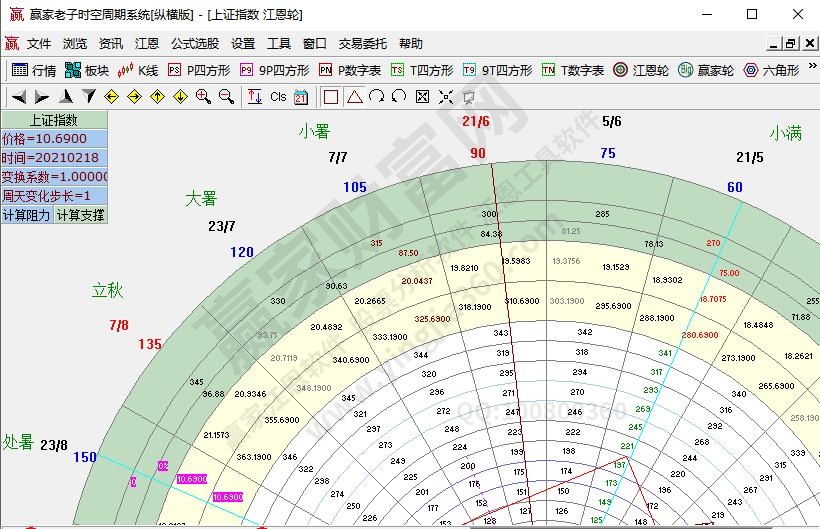
Task: Open the 浏览 menu
Action: pyautogui.click(x=75, y=43)
